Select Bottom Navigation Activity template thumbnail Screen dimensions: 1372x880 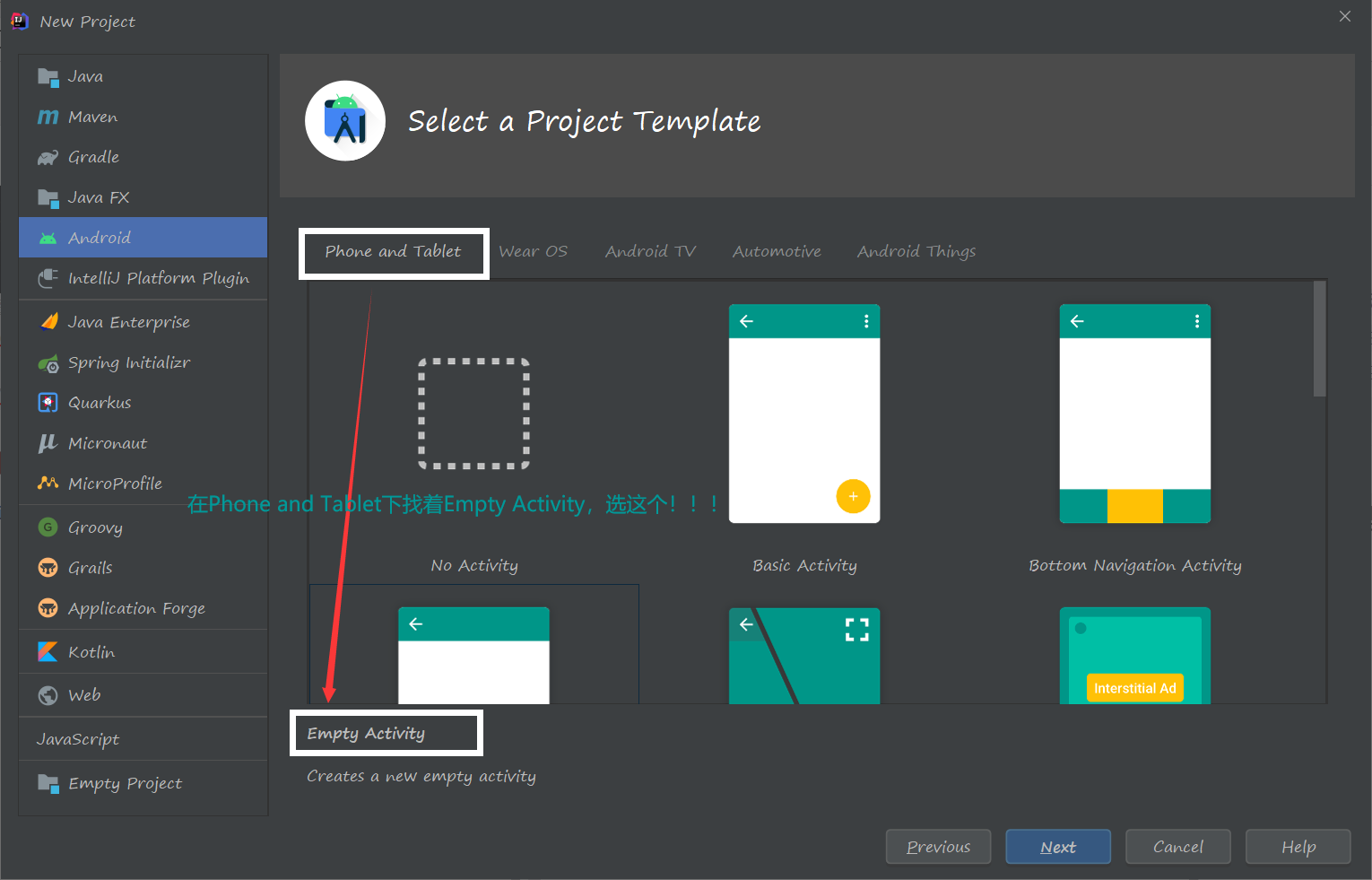point(1135,414)
